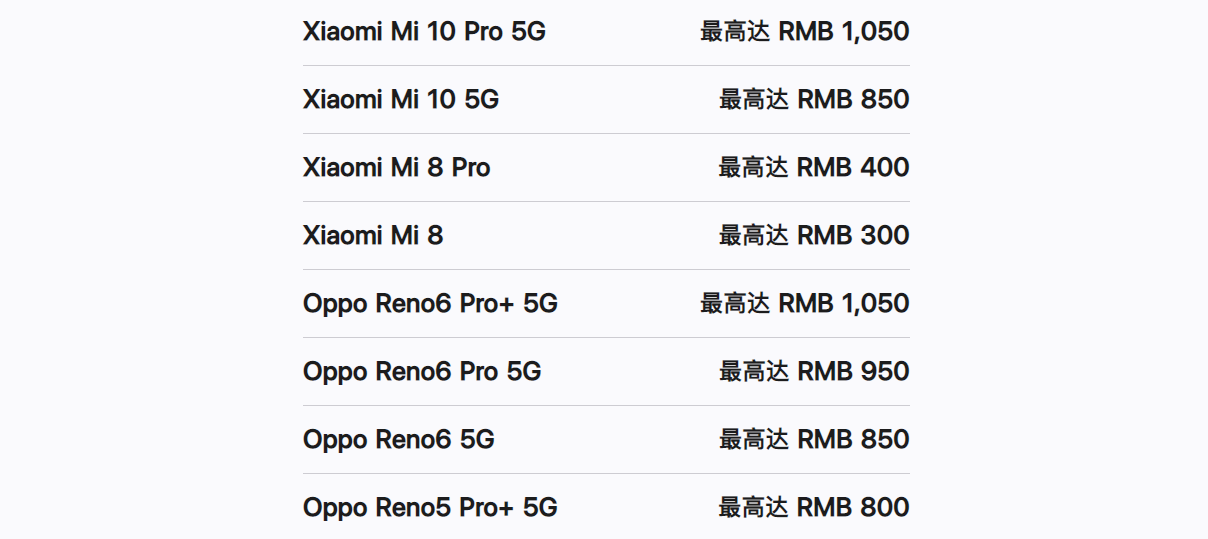
Task: Click the Oppo Reno6 Pro 5G model name
Action: point(422,372)
